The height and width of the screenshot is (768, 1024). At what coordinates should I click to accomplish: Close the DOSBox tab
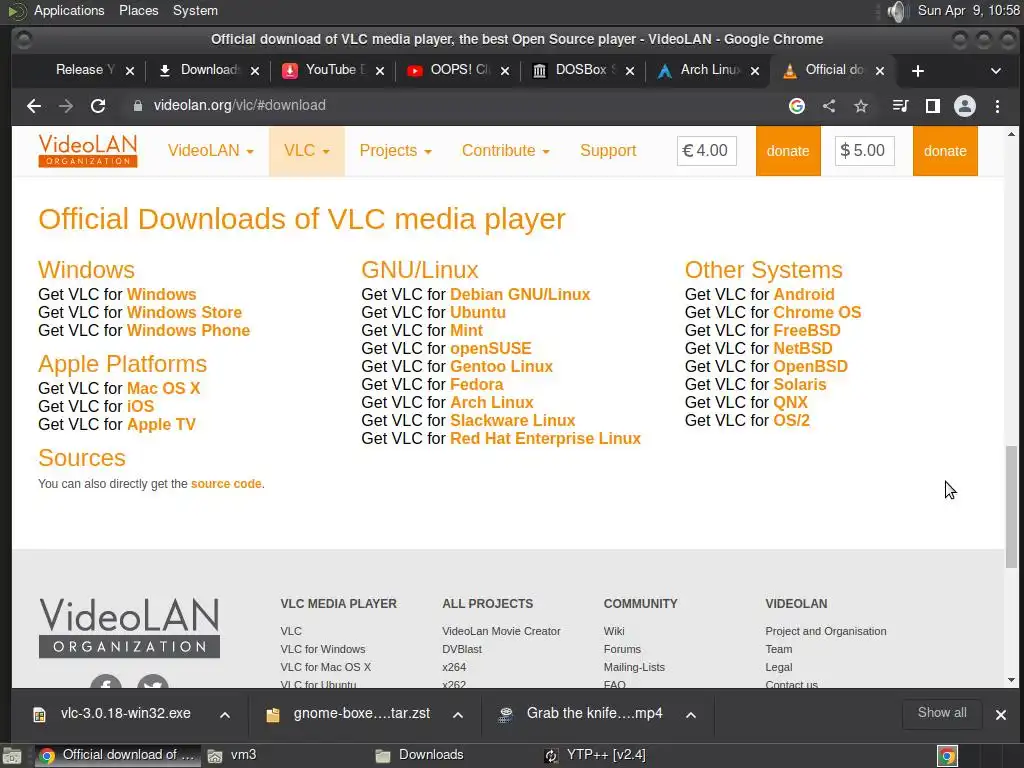(x=630, y=71)
